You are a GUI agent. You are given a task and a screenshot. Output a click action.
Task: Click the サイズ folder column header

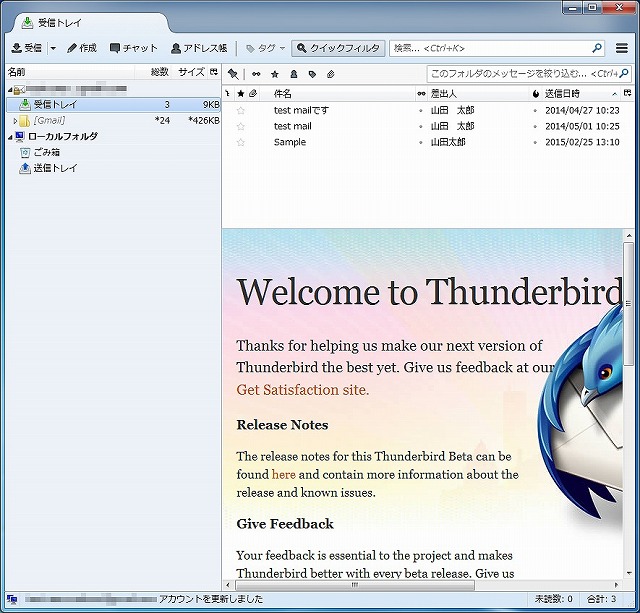(191, 72)
